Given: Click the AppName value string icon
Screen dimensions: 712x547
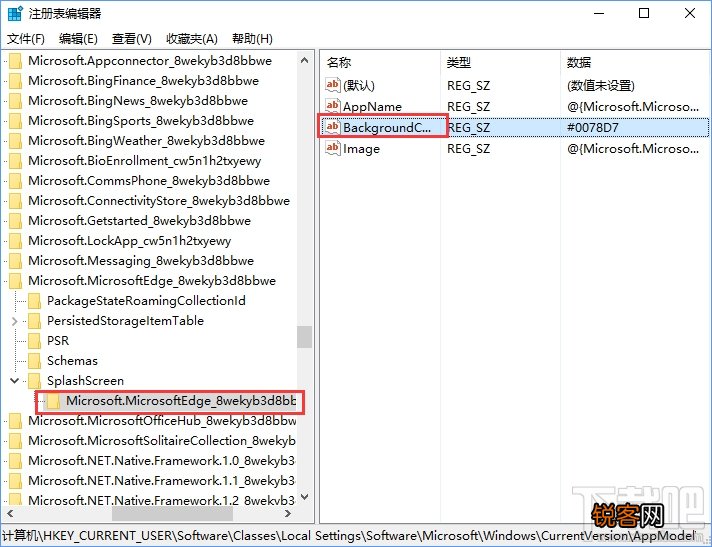Looking at the screenshot, I should click(x=333, y=106).
